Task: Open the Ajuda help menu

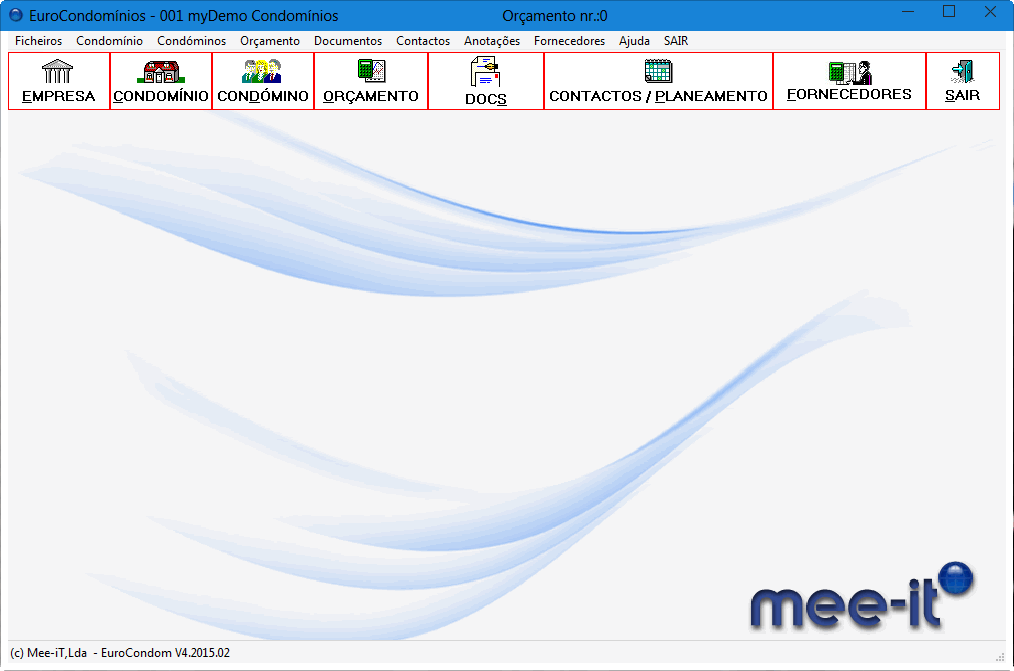Action: point(634,41)
